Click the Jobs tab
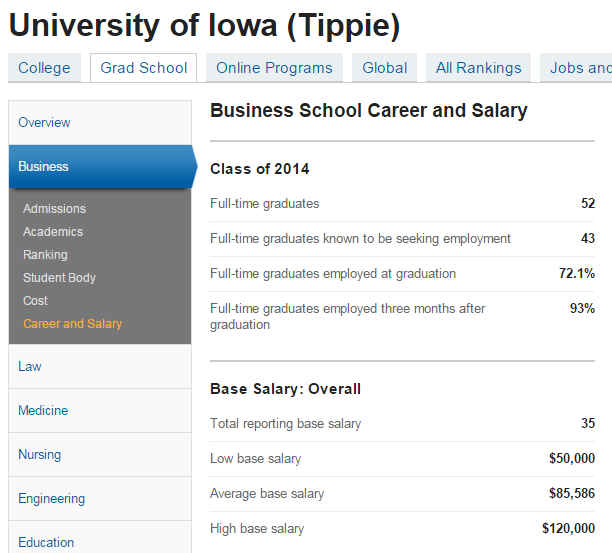This screenshot has width=612, height=553. click(578, 68)
